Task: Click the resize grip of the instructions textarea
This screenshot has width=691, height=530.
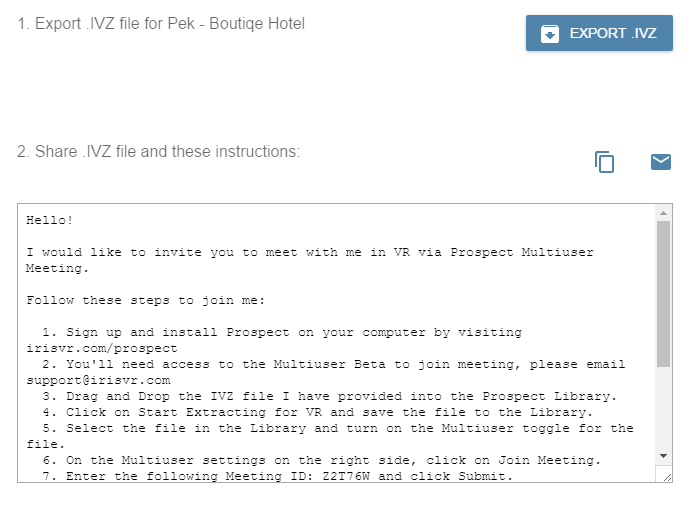Action: point(667,477)
